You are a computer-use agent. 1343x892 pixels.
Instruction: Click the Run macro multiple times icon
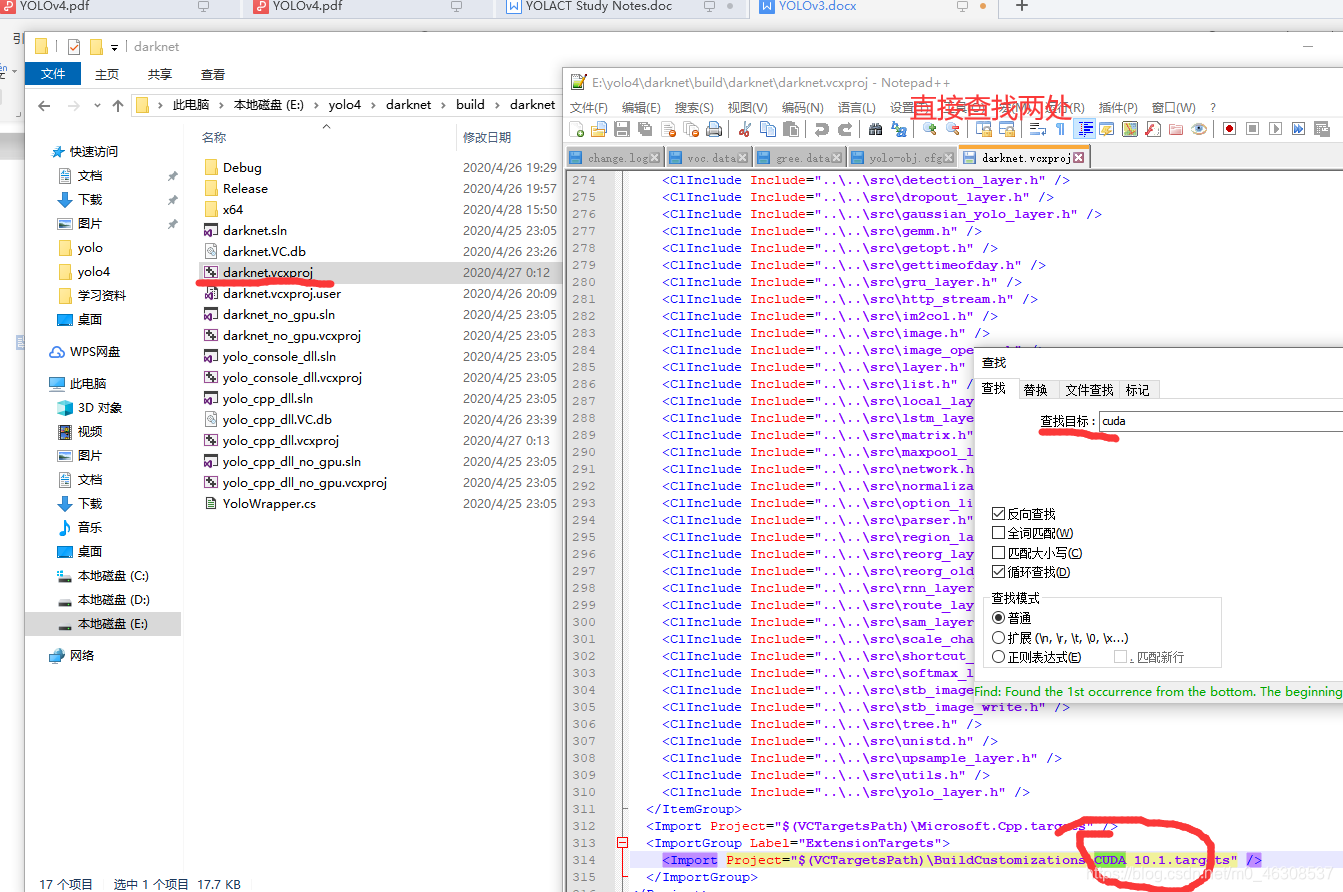[1298, 129]
